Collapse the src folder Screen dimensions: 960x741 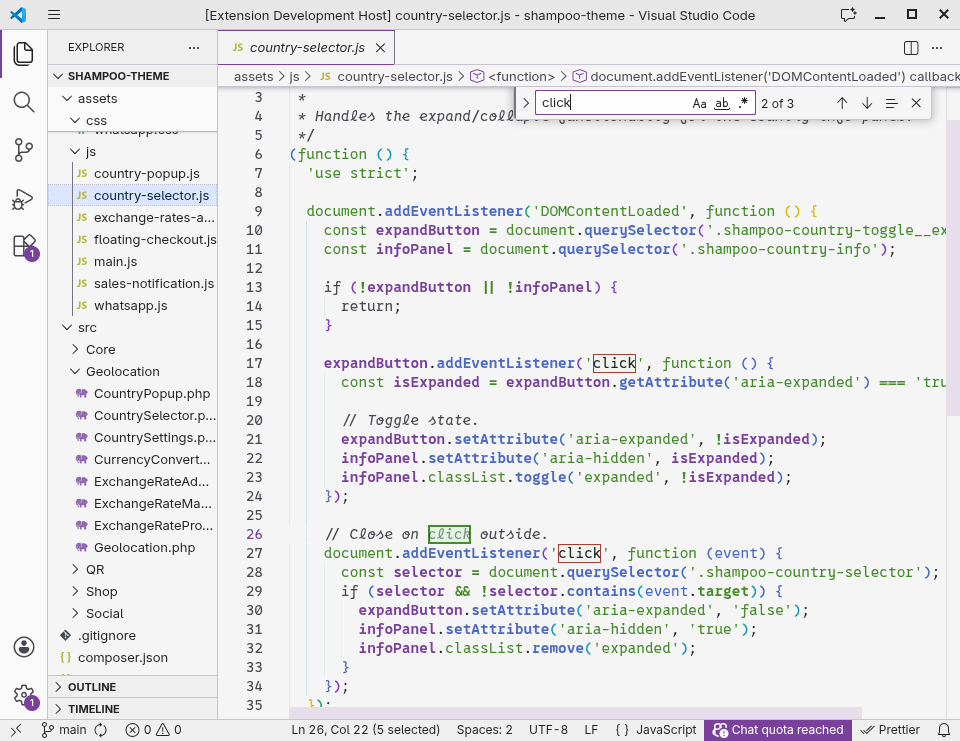132,328
